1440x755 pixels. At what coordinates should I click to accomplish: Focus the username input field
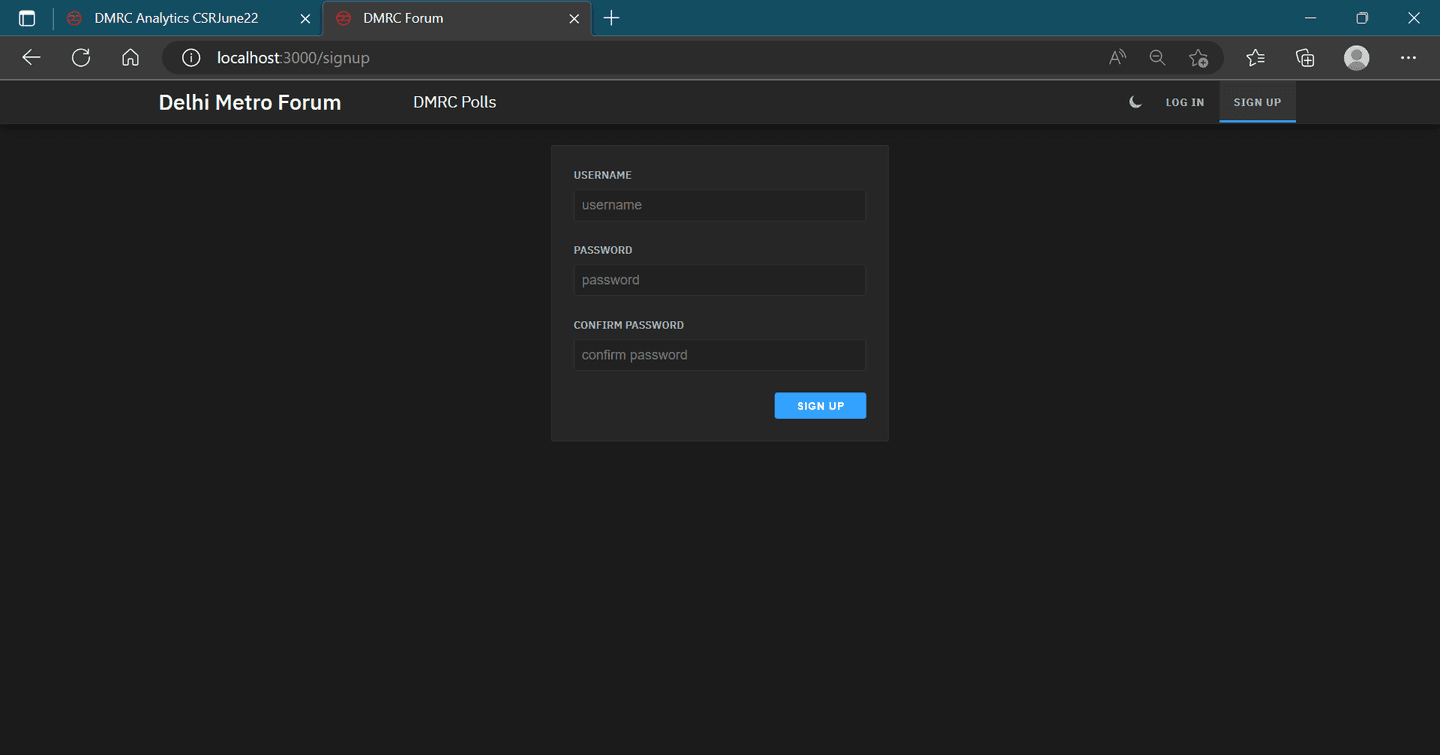(720, 205)
